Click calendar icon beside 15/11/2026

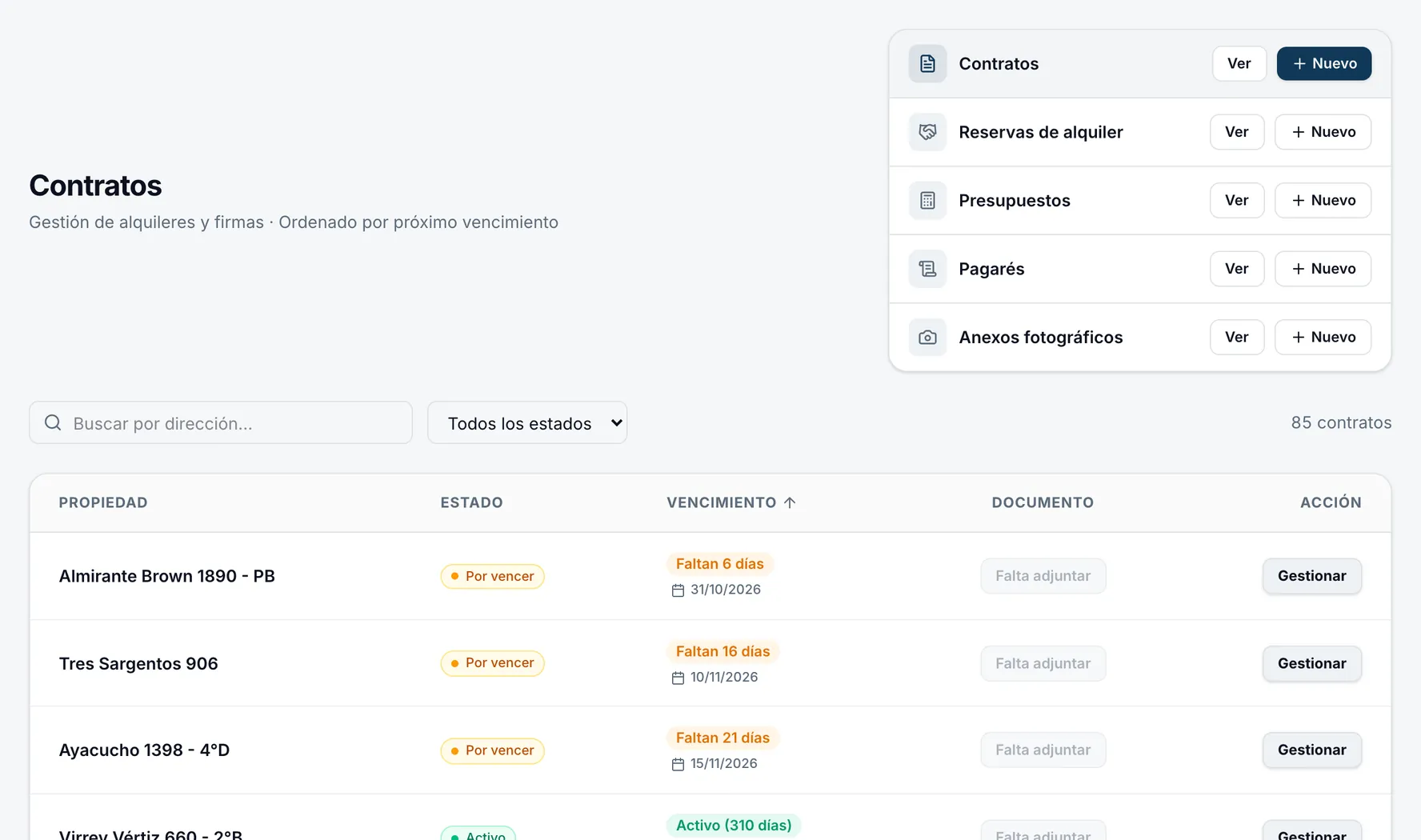678,764
